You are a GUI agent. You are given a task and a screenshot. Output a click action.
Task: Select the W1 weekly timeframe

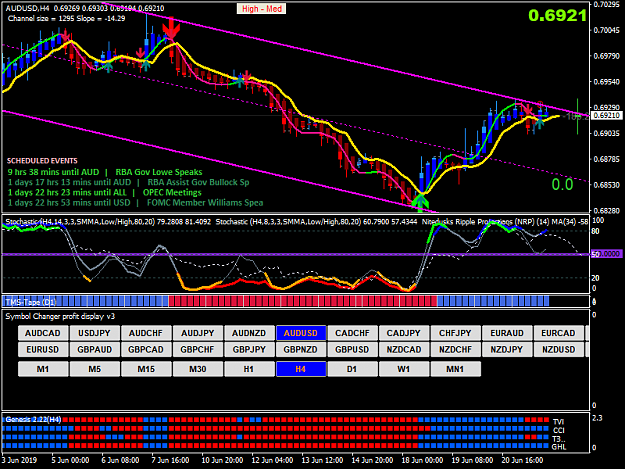coord(404,369)
